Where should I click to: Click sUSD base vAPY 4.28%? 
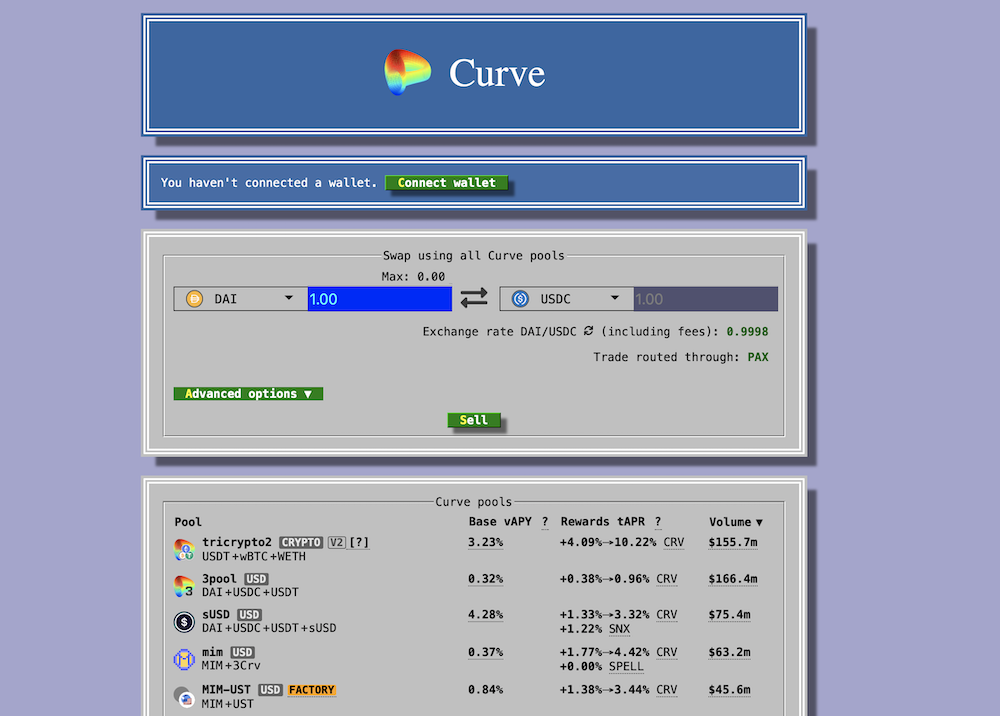point(485,615)
